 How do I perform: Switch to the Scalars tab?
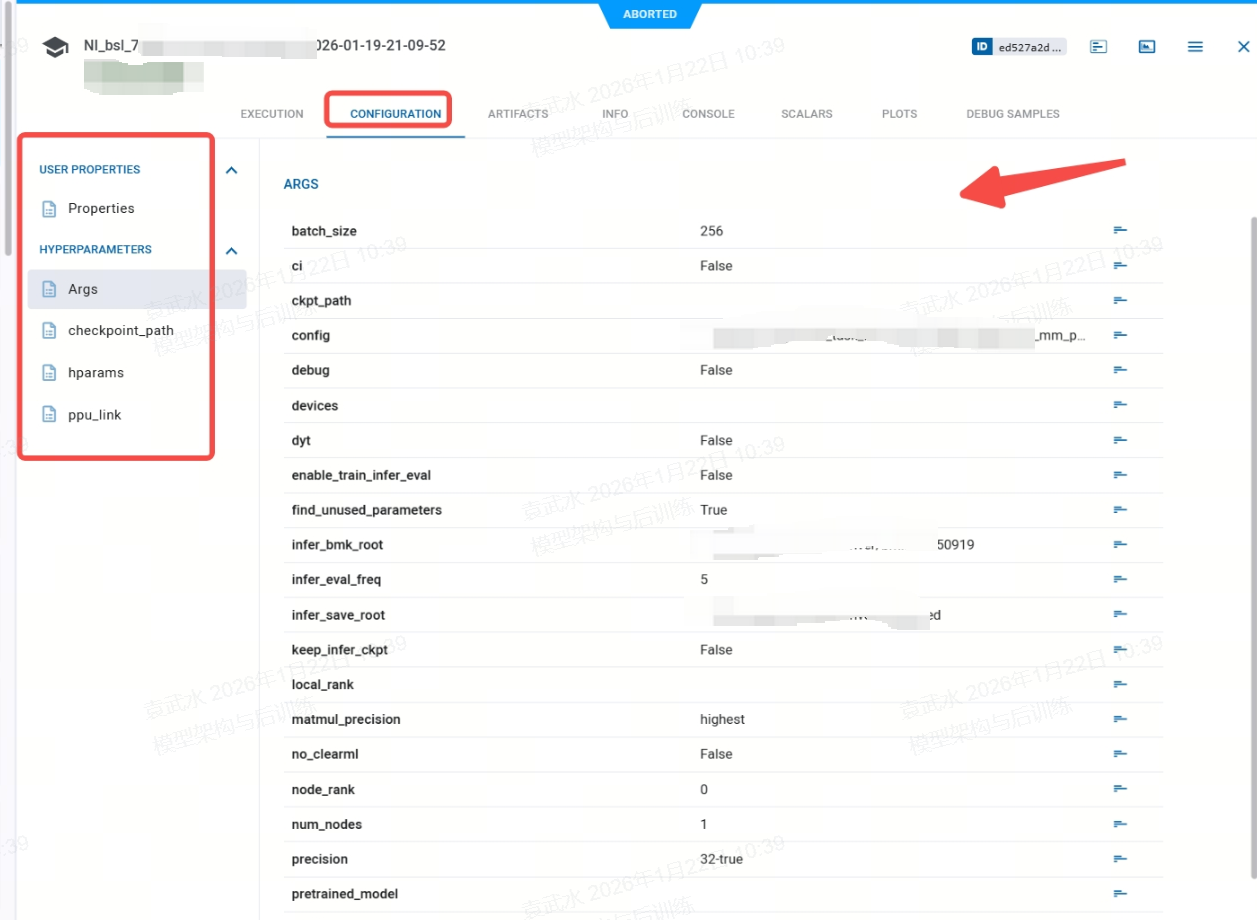coord(807,114)
